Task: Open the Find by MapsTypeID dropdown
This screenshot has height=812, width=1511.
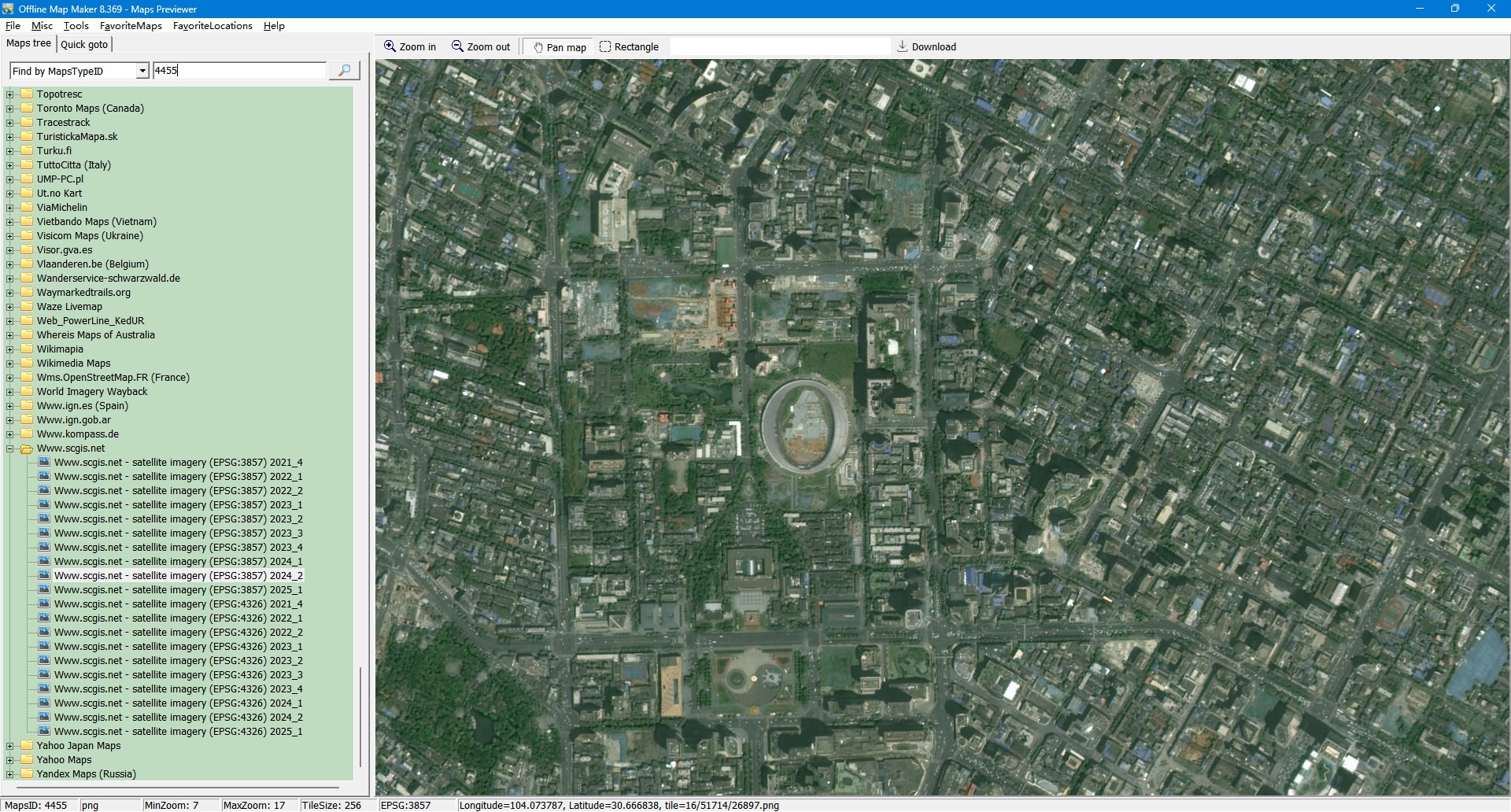Action: click(142, 71)
